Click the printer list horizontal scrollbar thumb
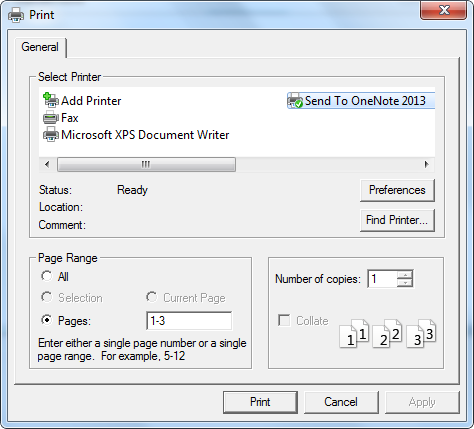The height and width of the screenshot is (429, 474). [146, 164]
